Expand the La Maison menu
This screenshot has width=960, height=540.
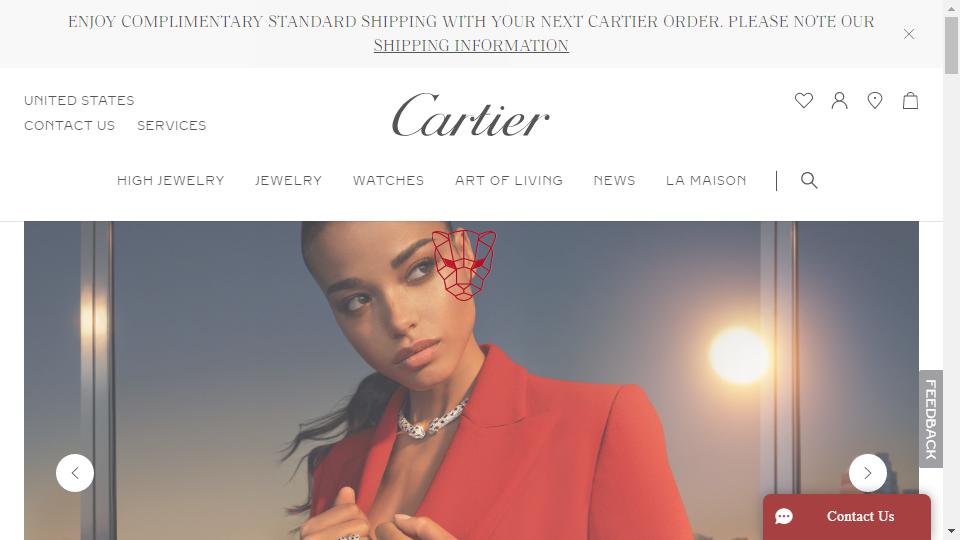tap(706, 181)
